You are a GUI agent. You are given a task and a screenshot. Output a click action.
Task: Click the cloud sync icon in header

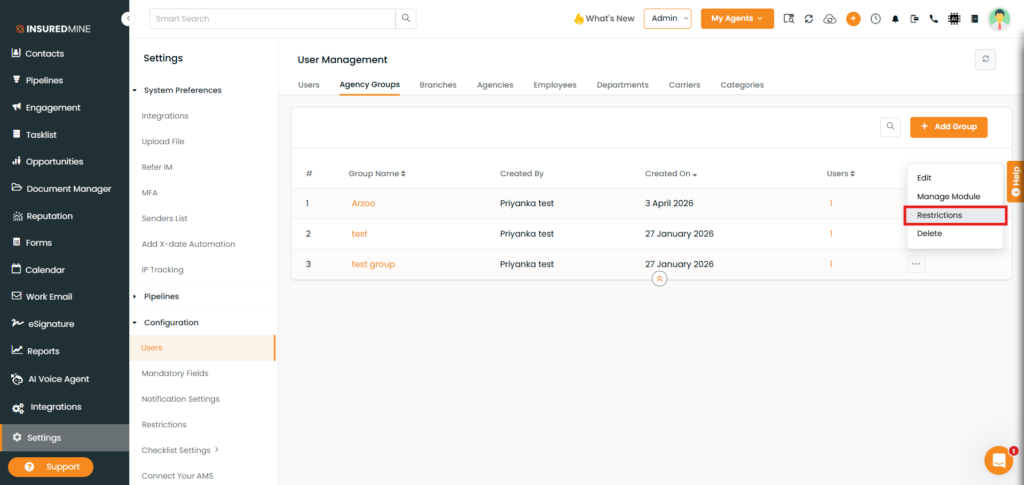click(x=829, y=19)
